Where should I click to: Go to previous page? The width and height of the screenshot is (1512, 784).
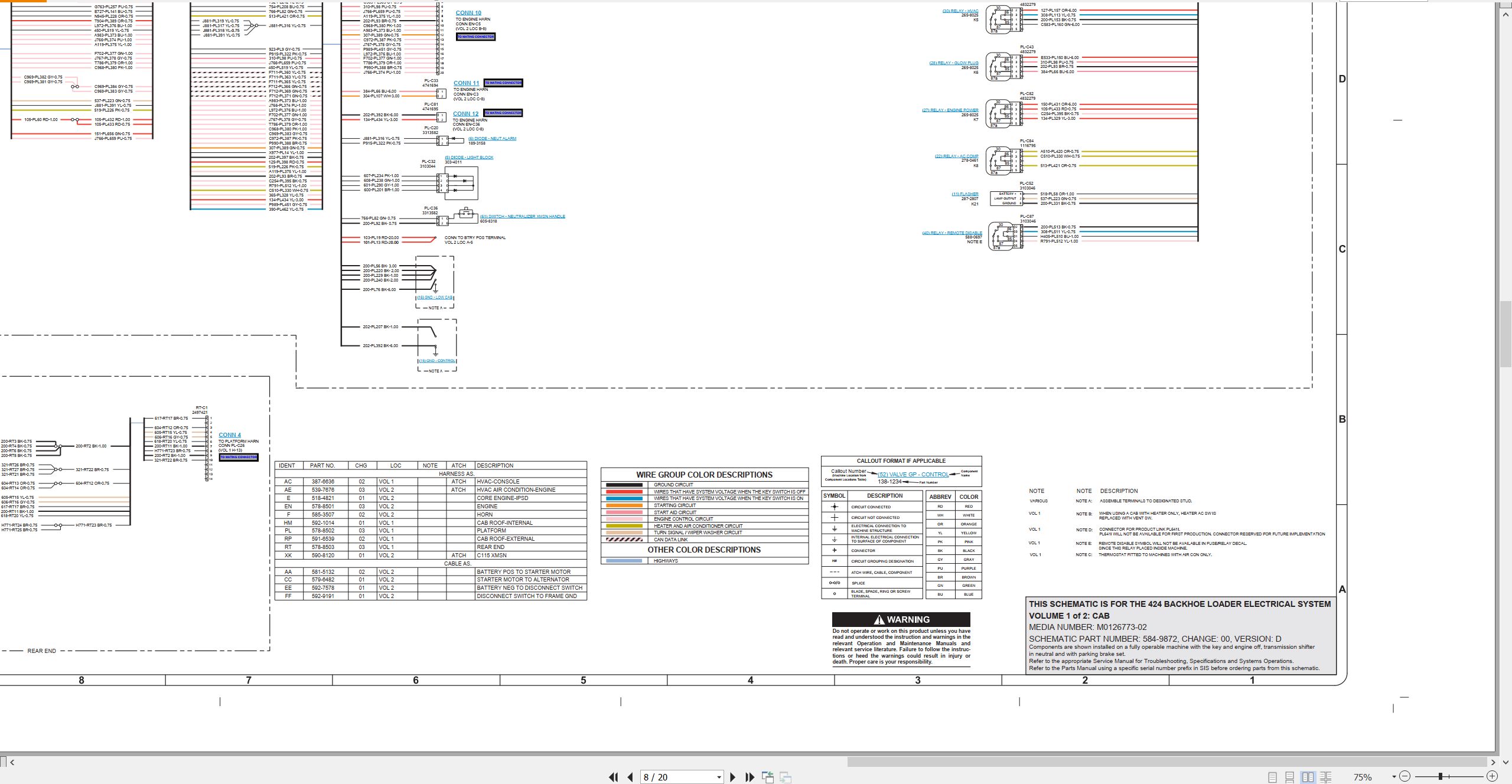[x=630, y=777]
